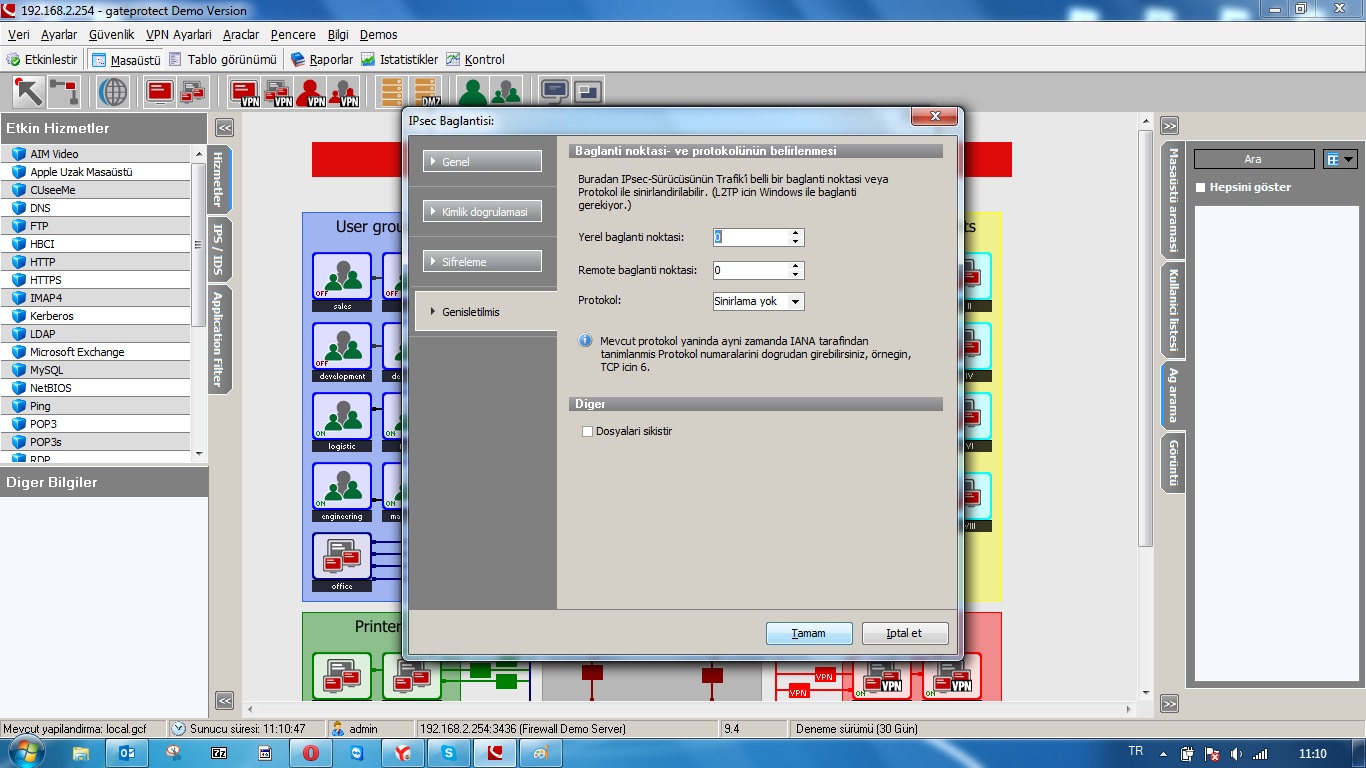Expand the Sifreleme section
Screen dimensions: 1366x768
click(482, 262)
